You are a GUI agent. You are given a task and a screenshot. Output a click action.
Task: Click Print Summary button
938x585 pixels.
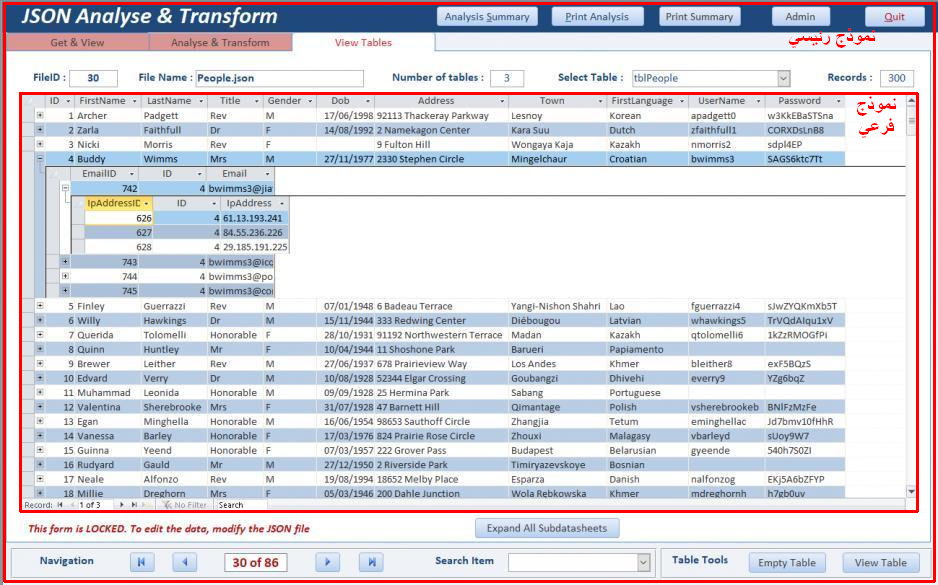[699, 17]
